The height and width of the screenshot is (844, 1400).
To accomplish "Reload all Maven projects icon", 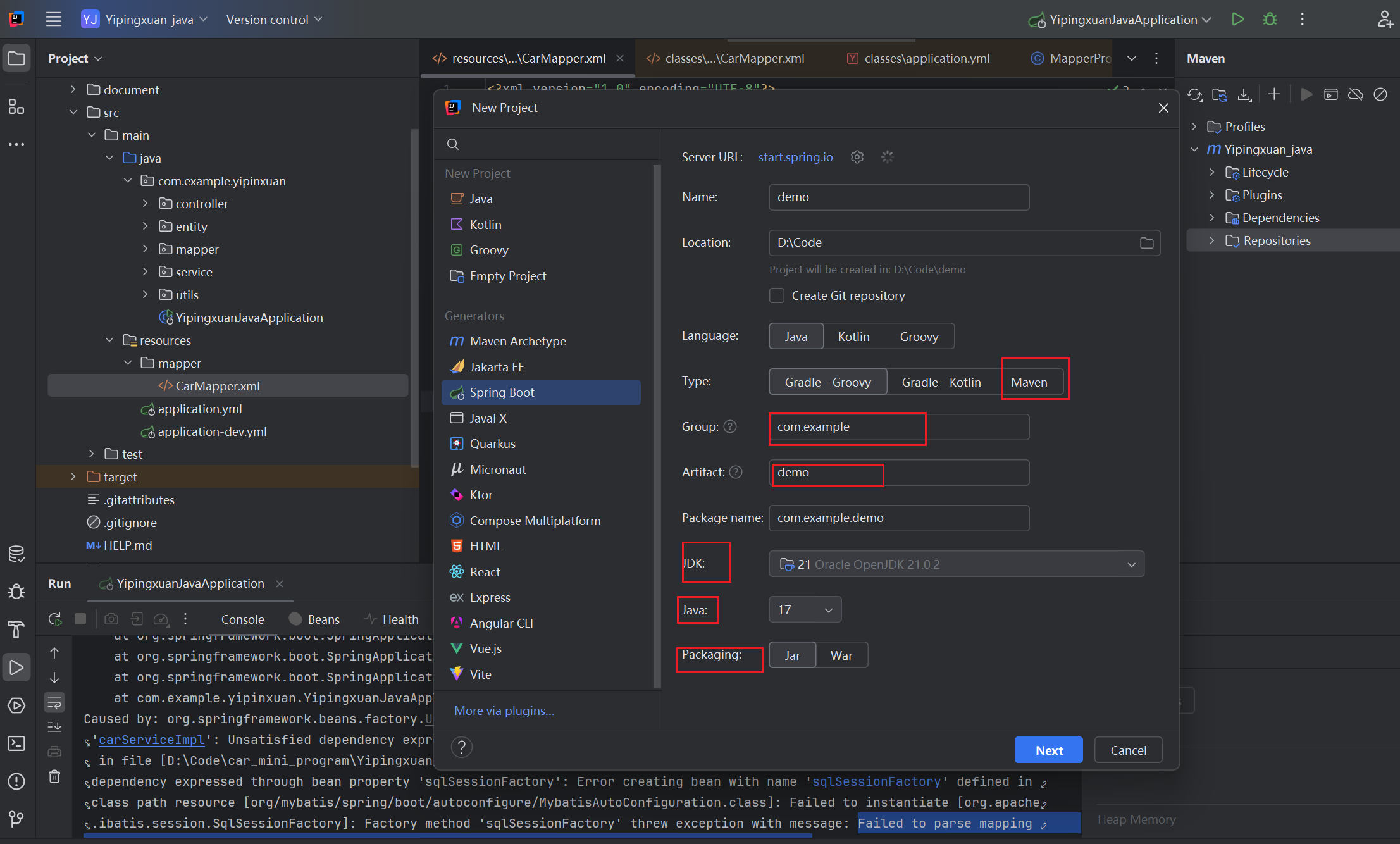I will (x=1194, y=94).
